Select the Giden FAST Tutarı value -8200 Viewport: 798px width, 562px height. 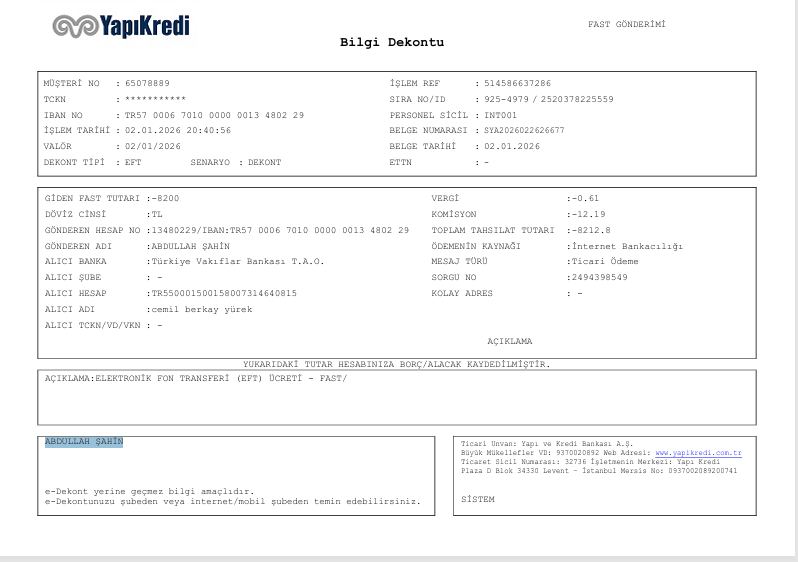pos(165,198)
